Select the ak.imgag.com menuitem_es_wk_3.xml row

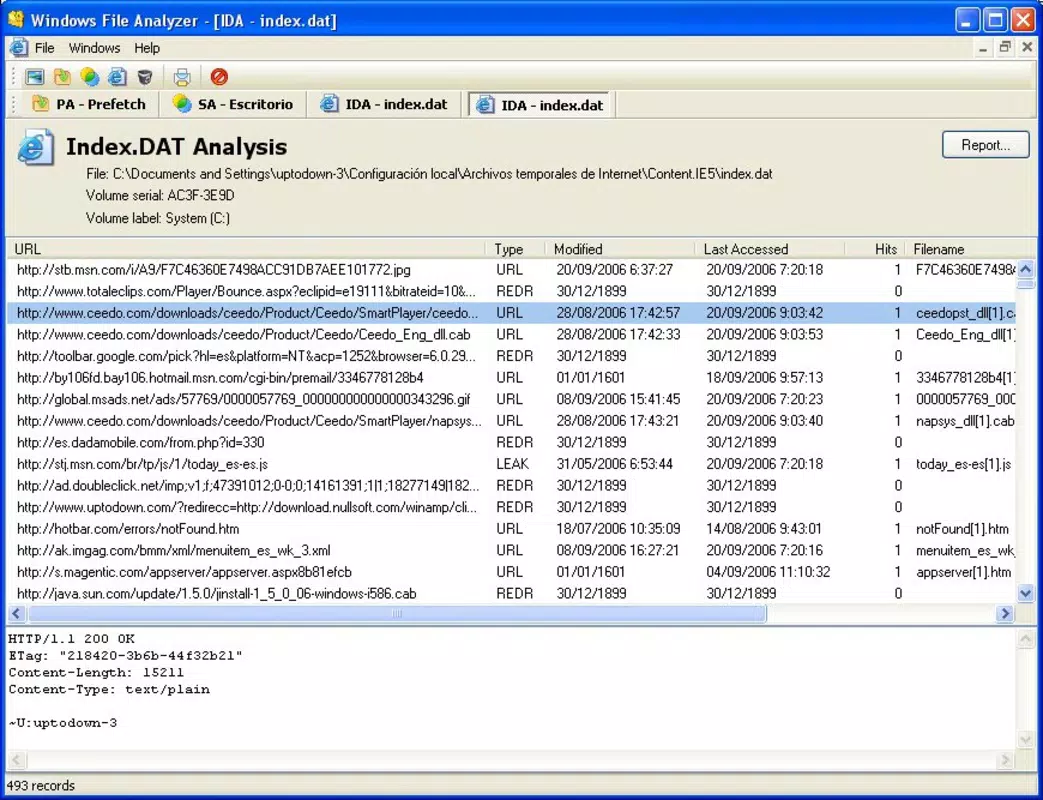[x=511, y=551]
